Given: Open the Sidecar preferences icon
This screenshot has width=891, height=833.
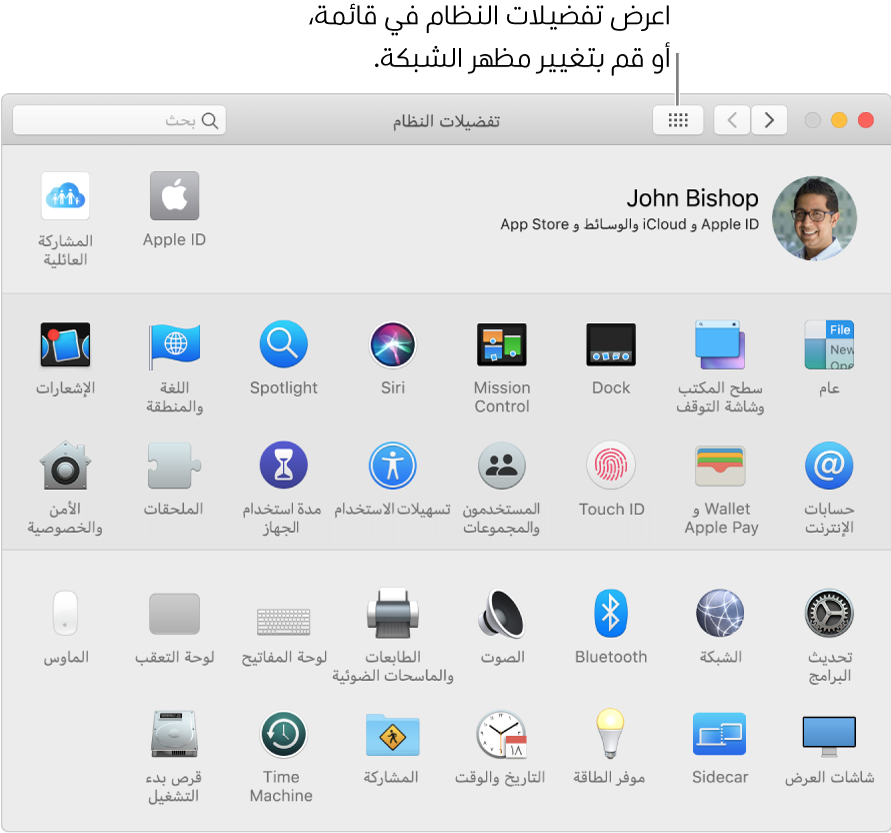Looking at the screenshot, I should pyautogui.click(x=720, y=734).
